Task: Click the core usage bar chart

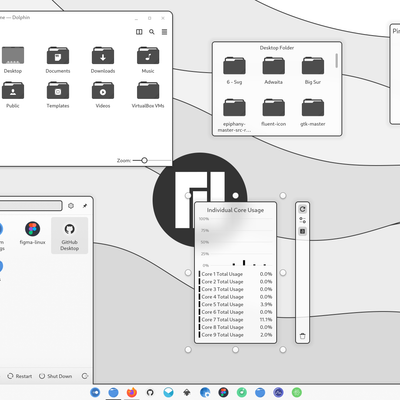Action: point(236,242)
